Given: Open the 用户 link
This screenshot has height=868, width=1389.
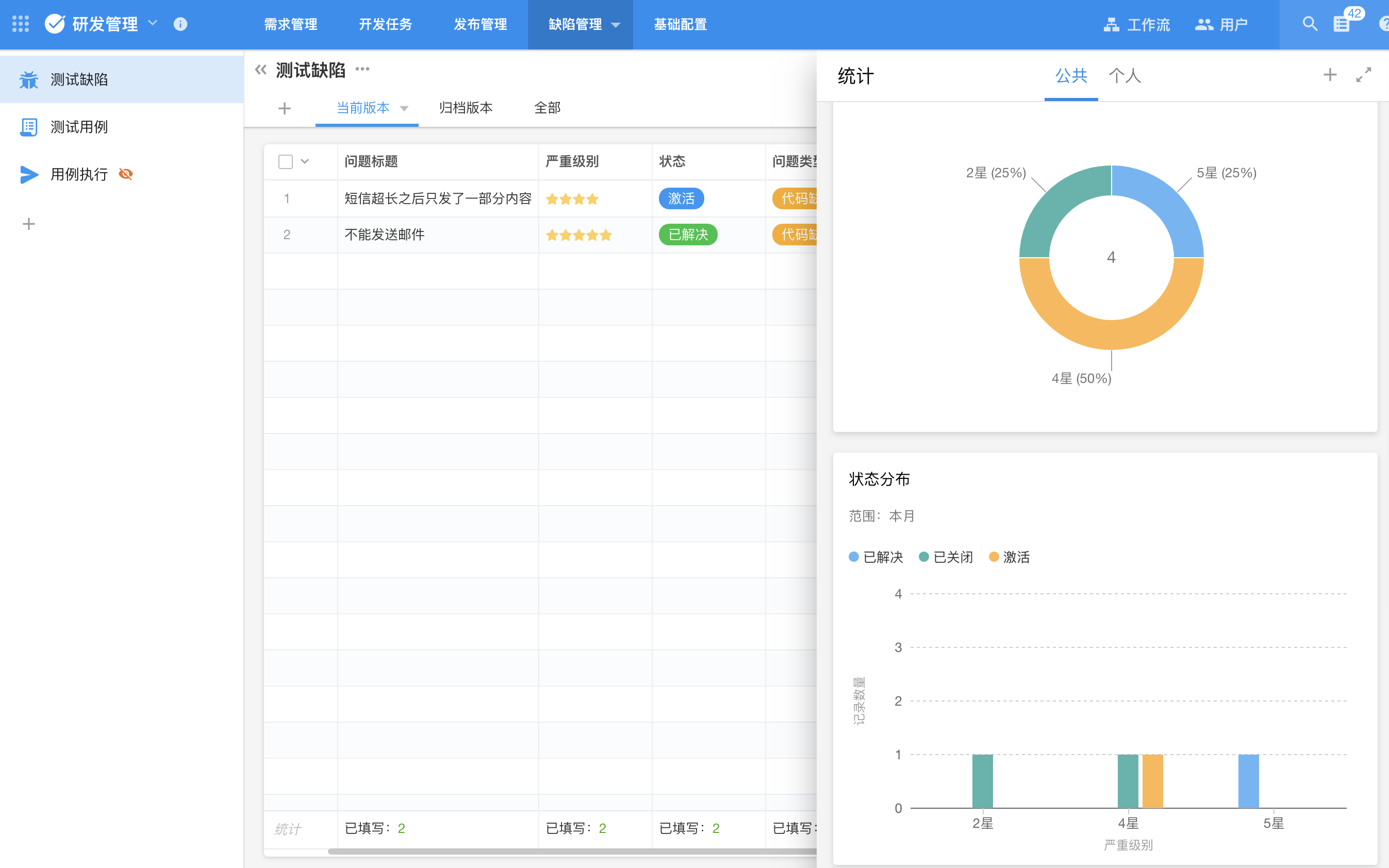Looking at the screenshot, I should point(1233,25).
